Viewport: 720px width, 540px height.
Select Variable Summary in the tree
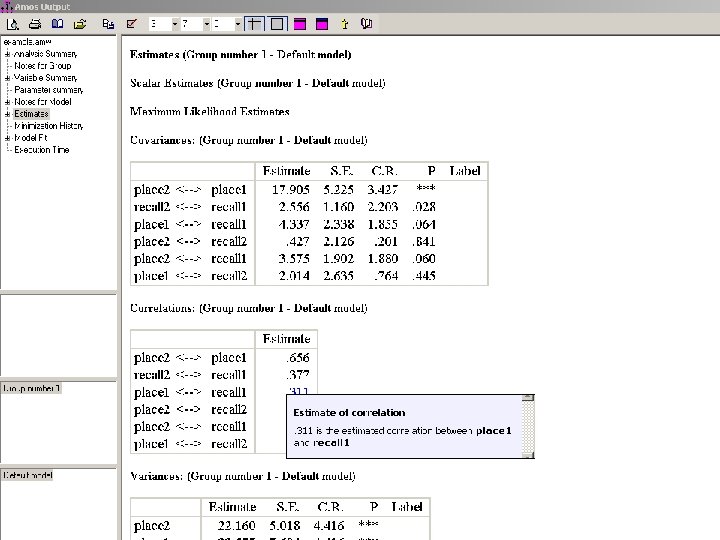pyautogui.click(x=45, y=78)
